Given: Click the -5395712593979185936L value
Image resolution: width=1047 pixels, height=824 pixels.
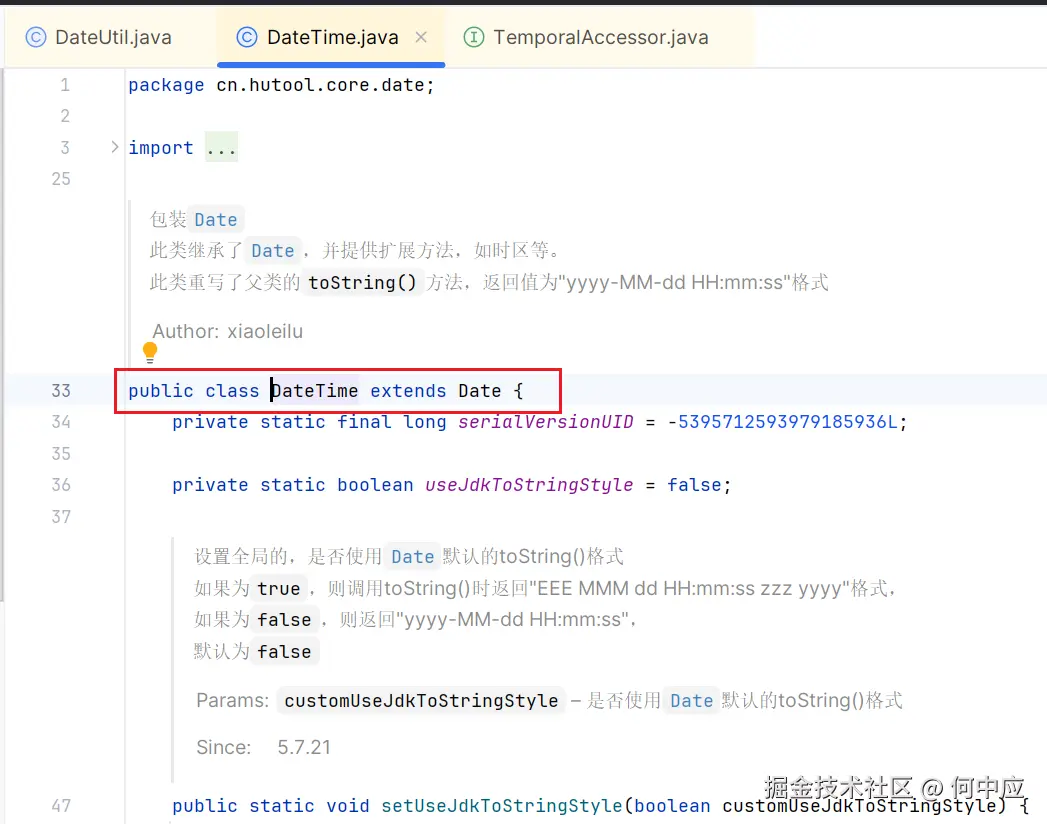Looking at the screenshot, I should 782,422.
